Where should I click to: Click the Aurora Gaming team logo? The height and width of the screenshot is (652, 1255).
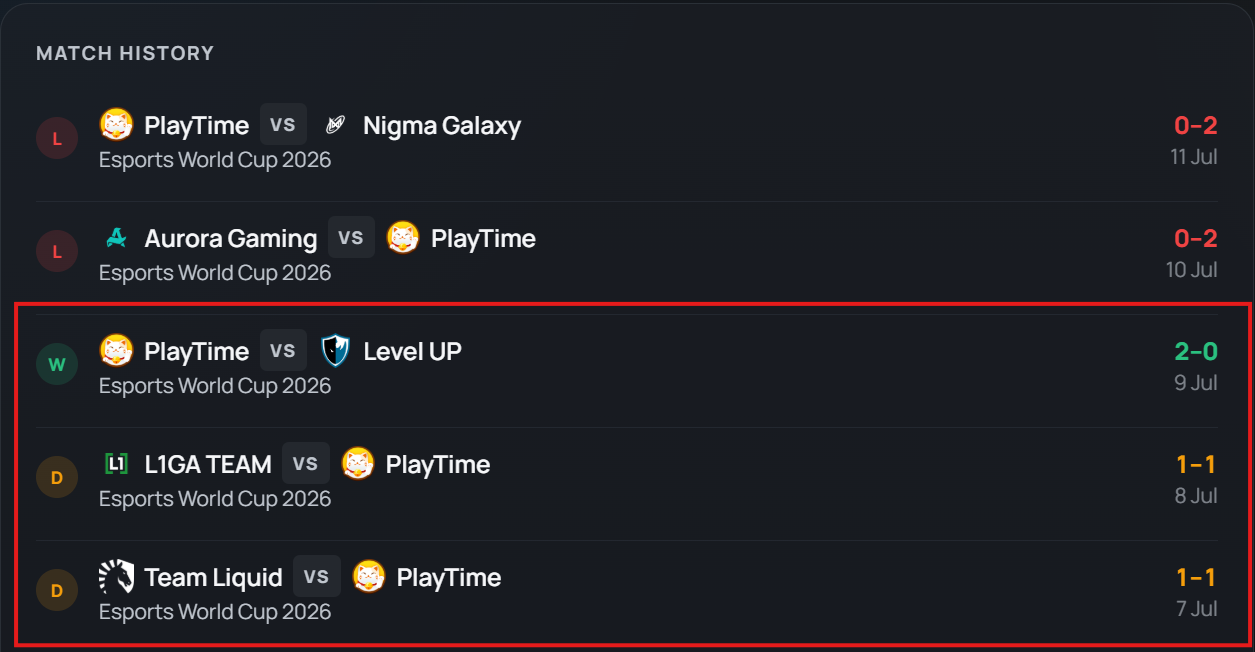[116, 238]
